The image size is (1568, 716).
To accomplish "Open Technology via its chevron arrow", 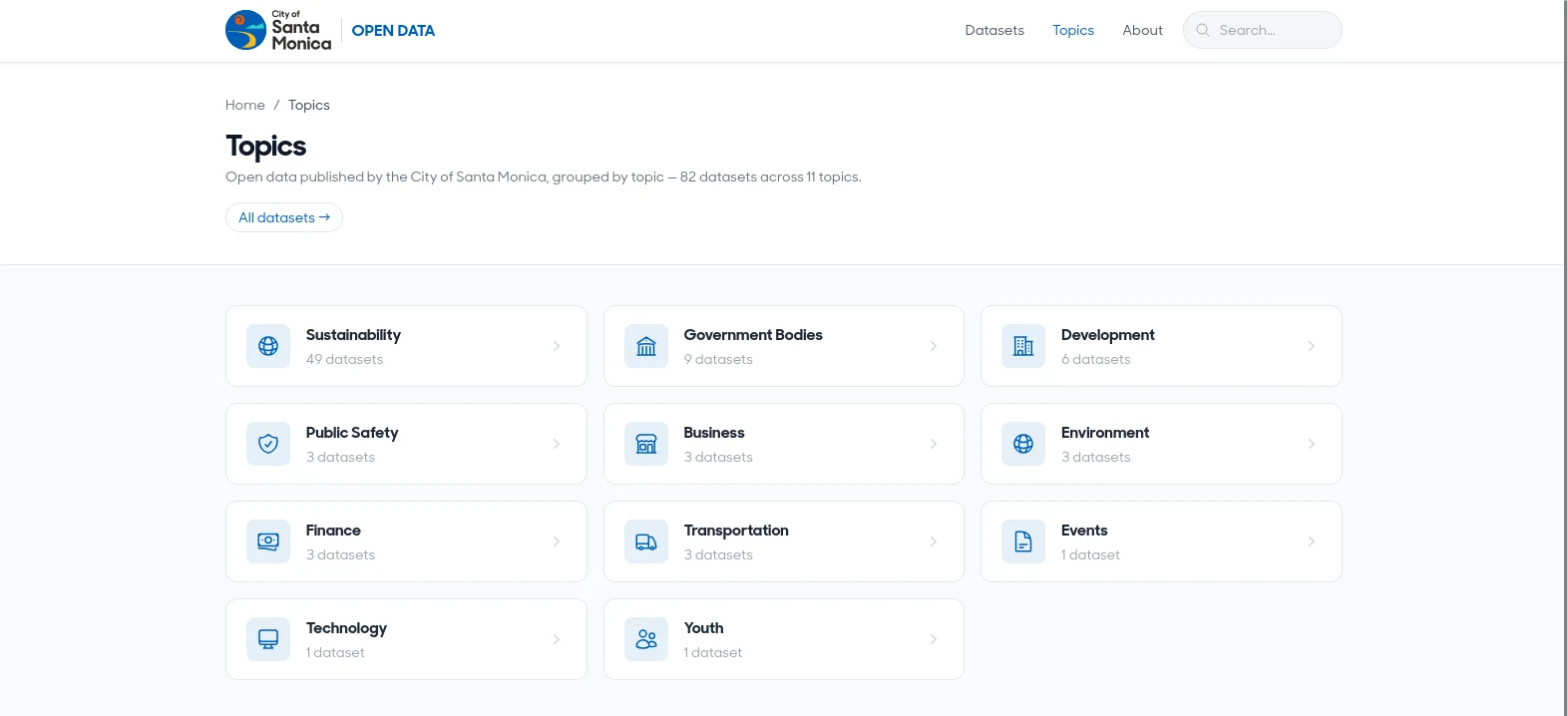I will coord(557,639).
